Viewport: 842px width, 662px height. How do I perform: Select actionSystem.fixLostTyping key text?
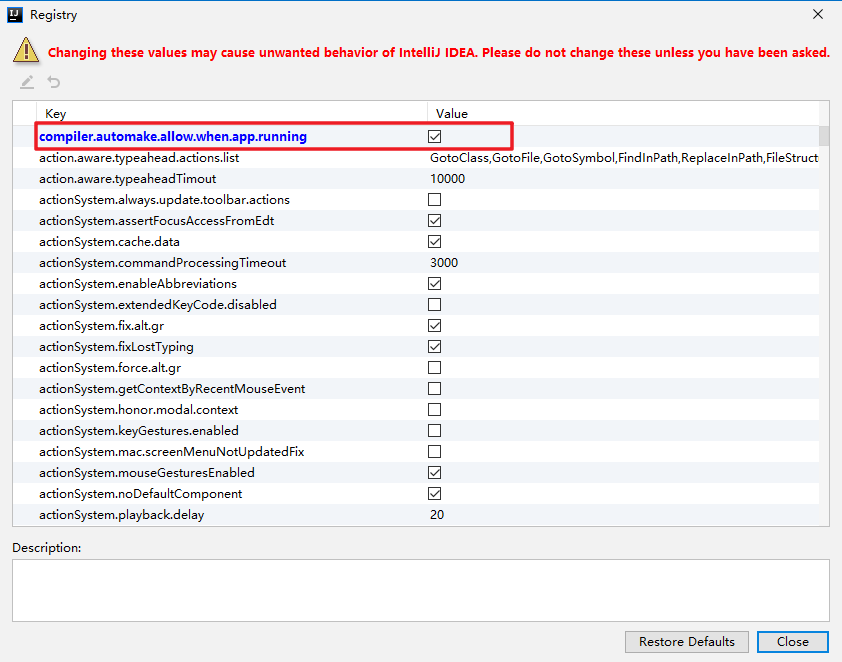[x=116, y=346]
